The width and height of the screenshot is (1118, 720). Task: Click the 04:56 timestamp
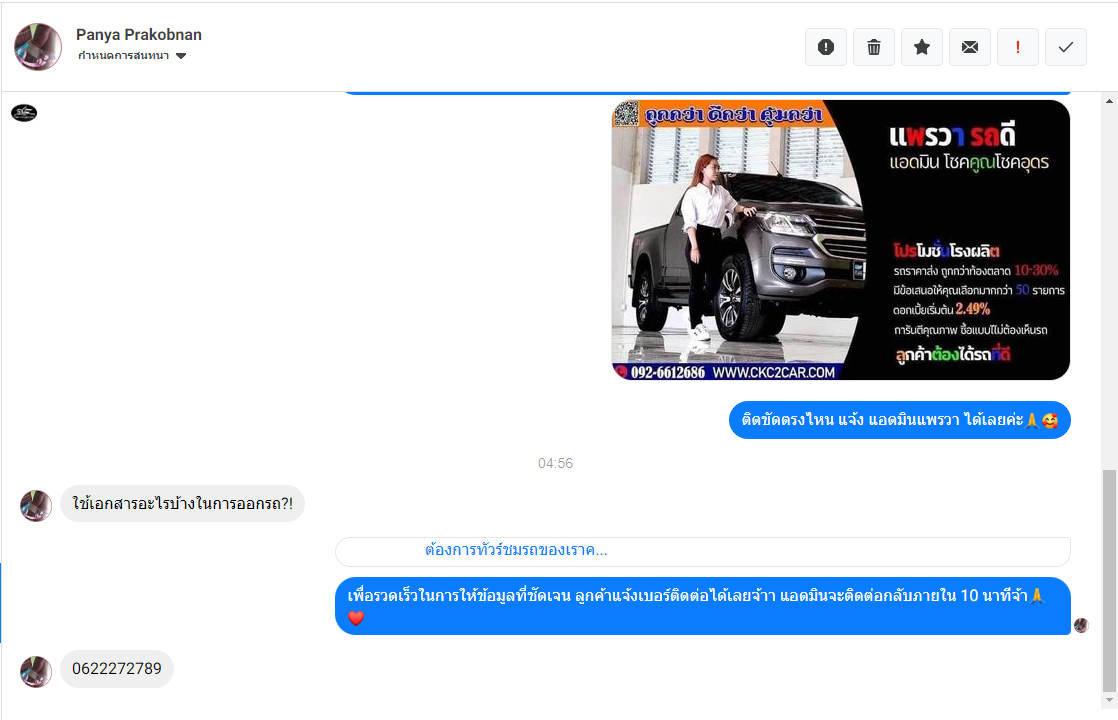(x=555, y=463)
